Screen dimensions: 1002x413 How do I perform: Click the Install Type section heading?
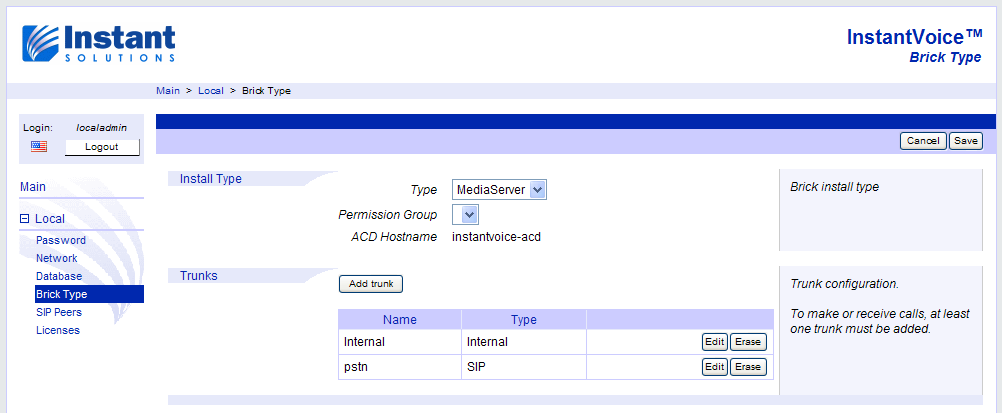(x=211, y=179)
